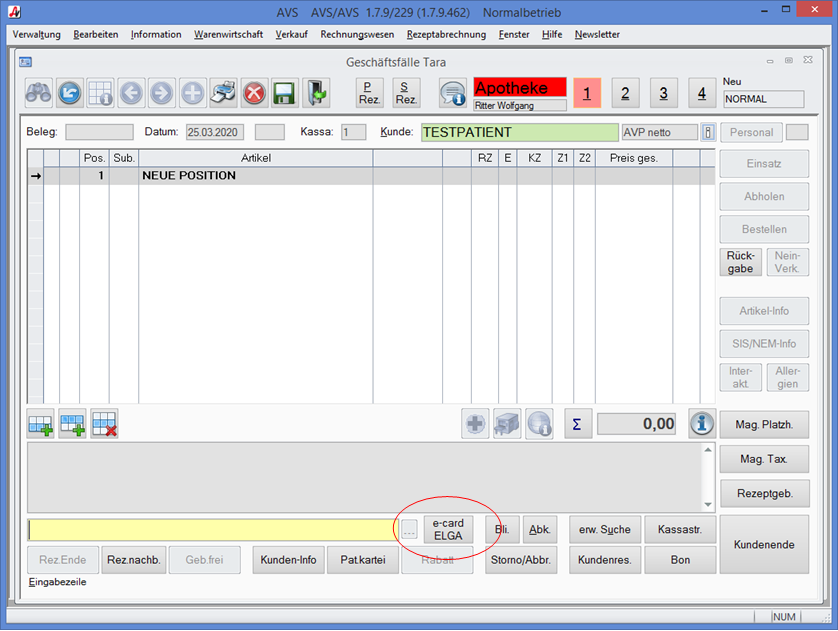This screenshot has height=631, width=838.
Task: Click the blue info icon beside total
Action: pyautogui.click(x=702, y=424)
